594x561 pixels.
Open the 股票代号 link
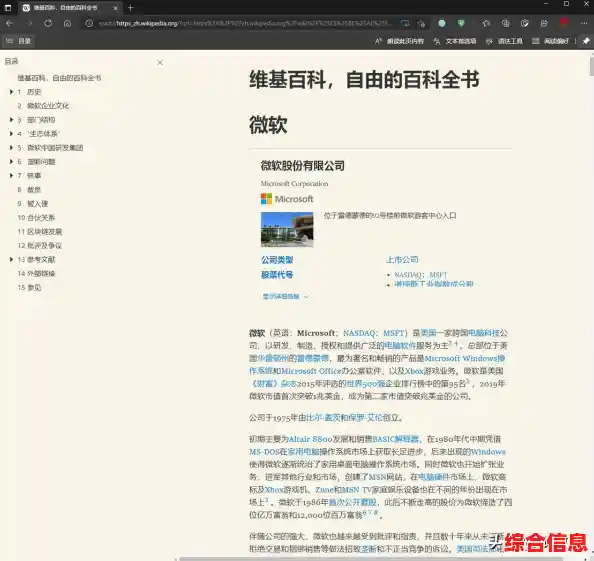tap(277, 275)
